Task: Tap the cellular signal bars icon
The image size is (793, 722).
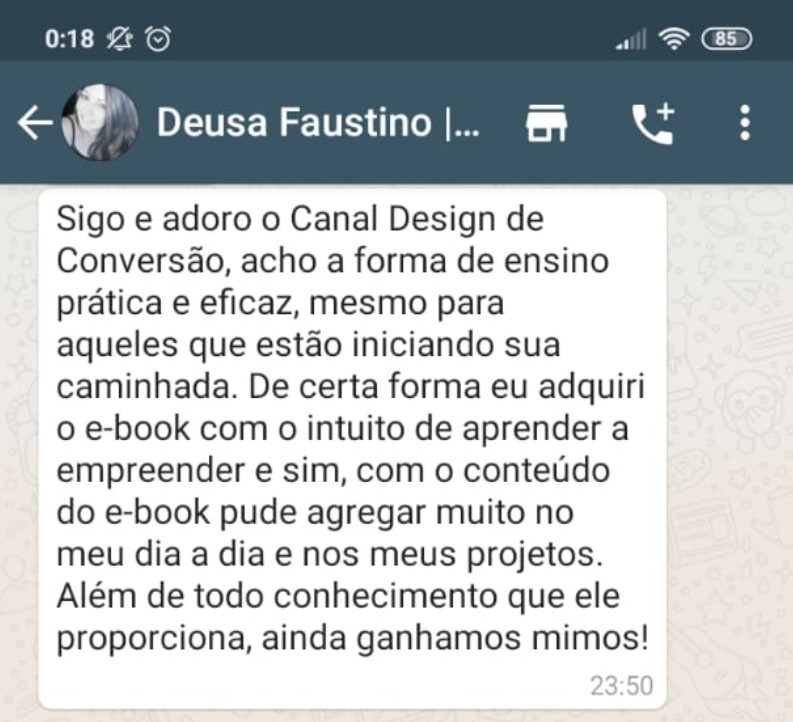Action: (631, 39)
